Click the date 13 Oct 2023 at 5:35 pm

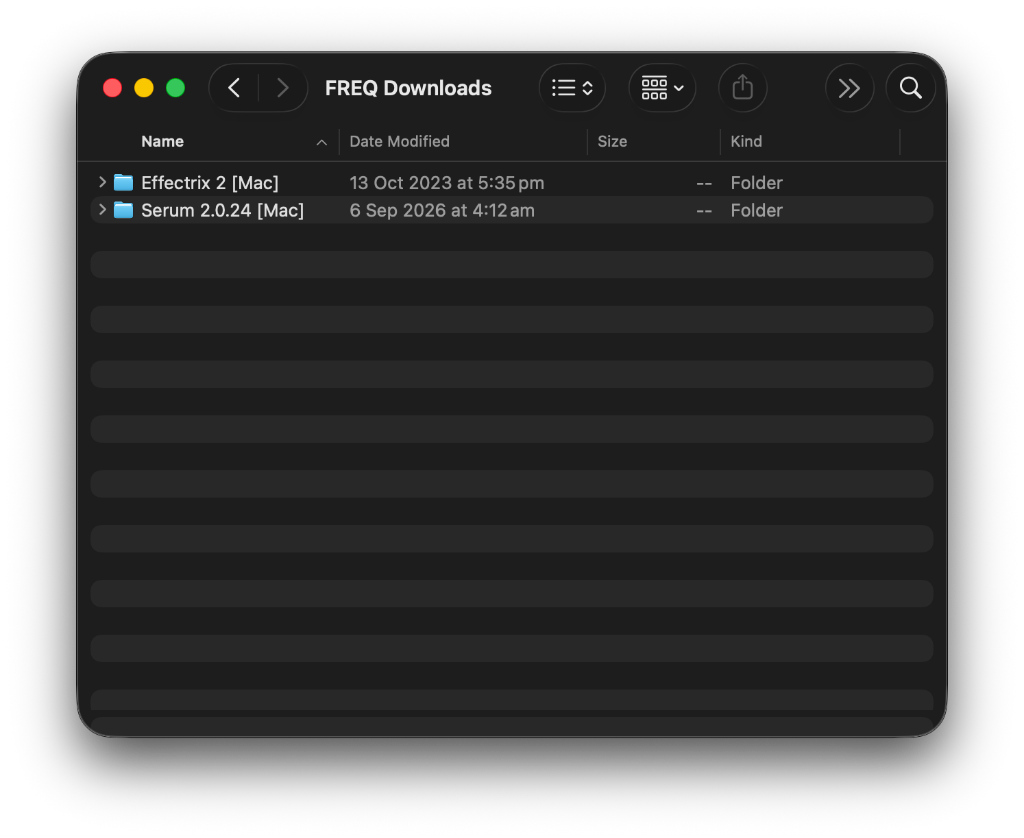447,182
